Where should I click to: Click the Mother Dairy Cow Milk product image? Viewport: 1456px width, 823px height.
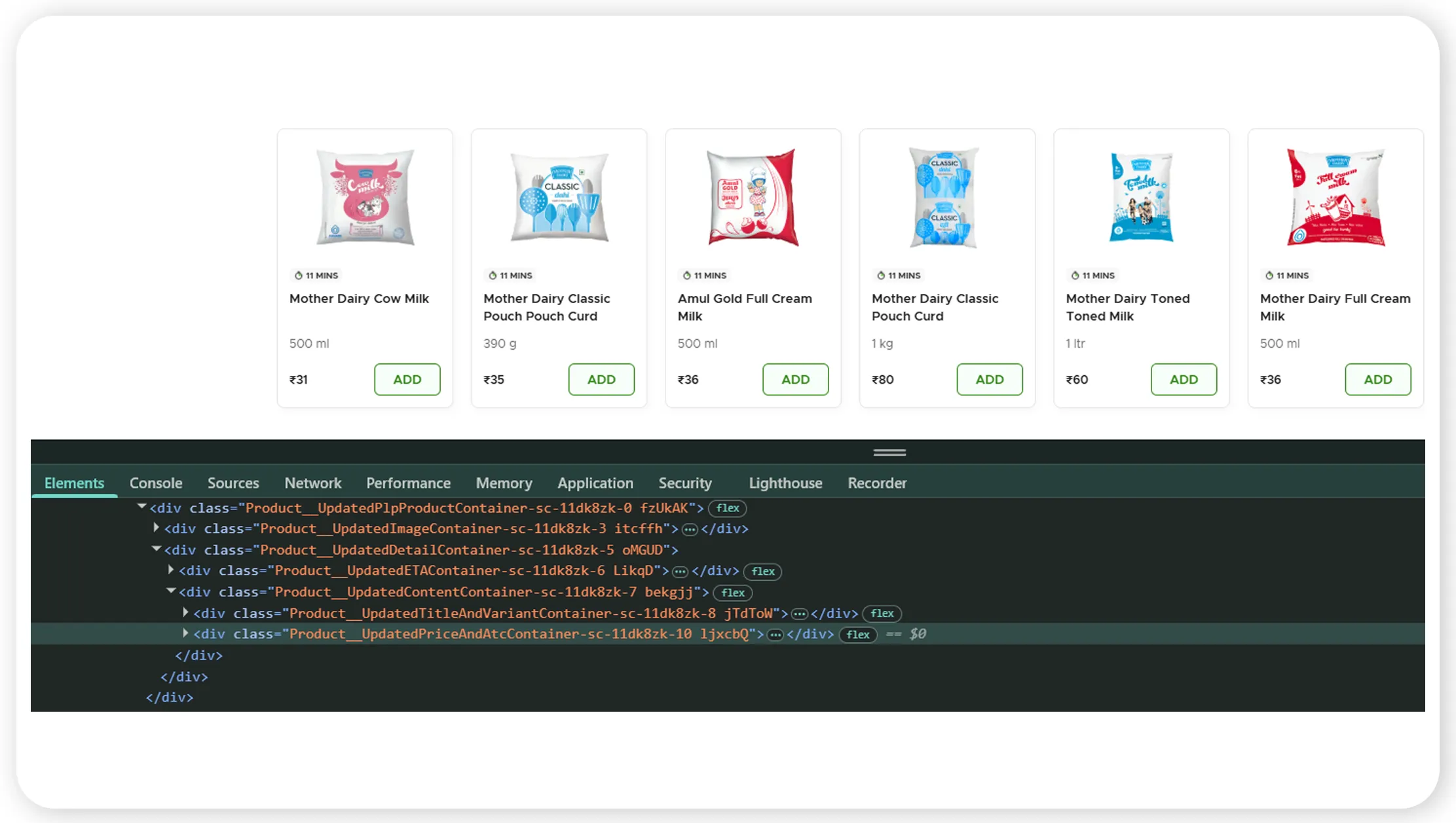point(365,197)
